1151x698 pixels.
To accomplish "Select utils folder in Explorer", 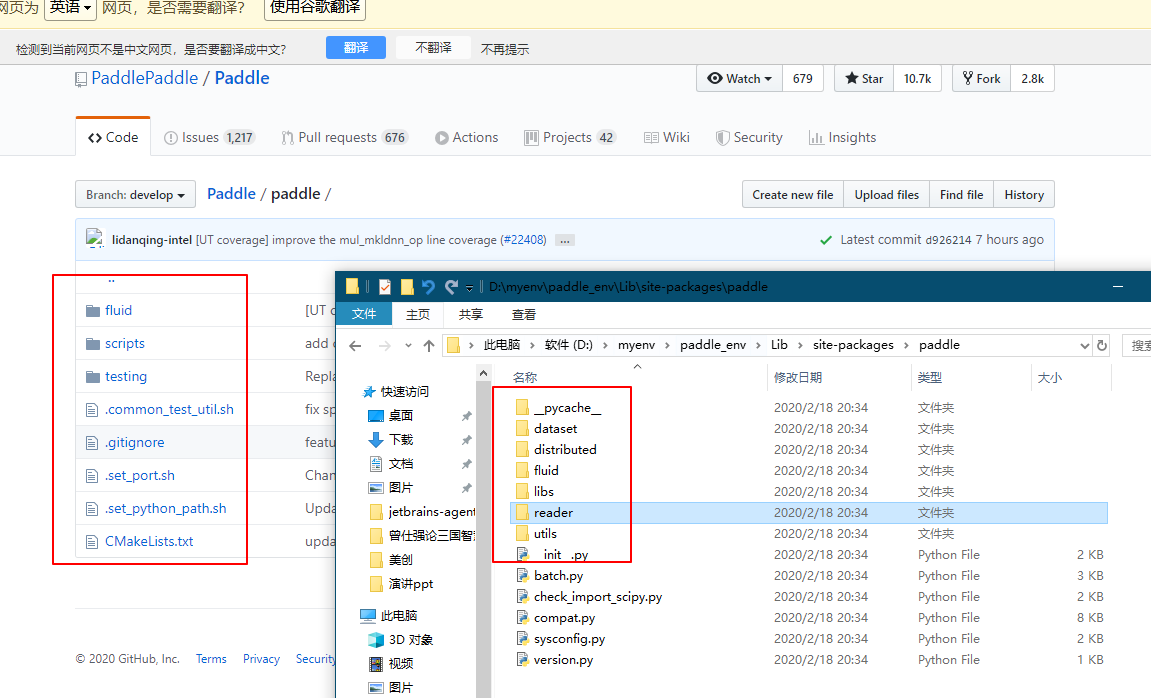I will point(545,534).
